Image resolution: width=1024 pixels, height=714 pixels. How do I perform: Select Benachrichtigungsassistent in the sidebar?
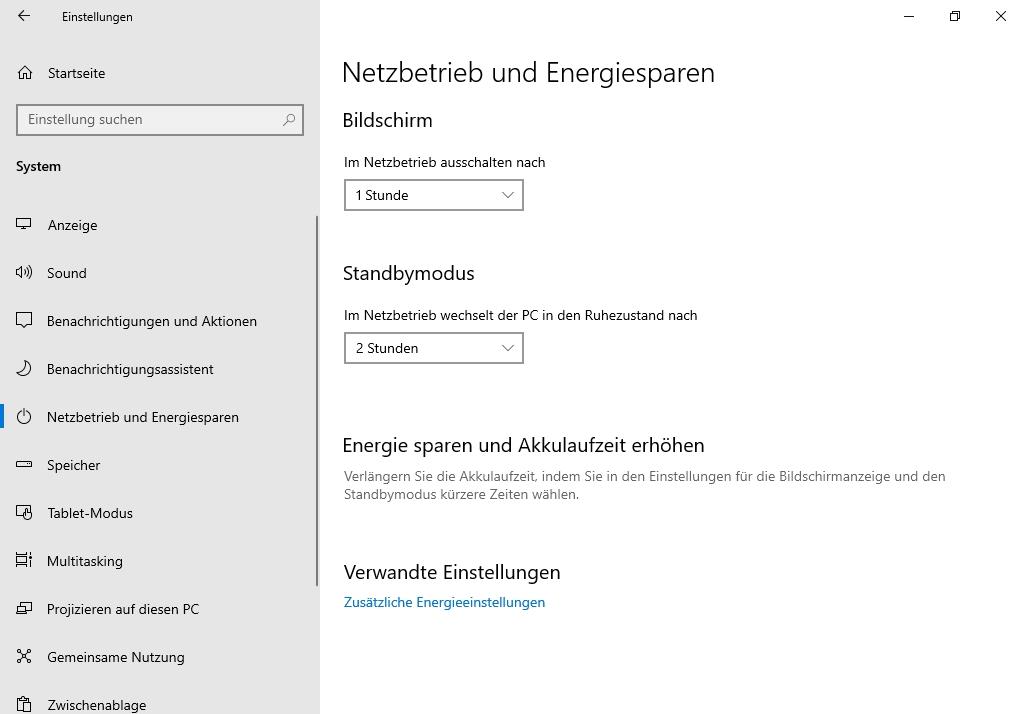click(x=158, y=369)
